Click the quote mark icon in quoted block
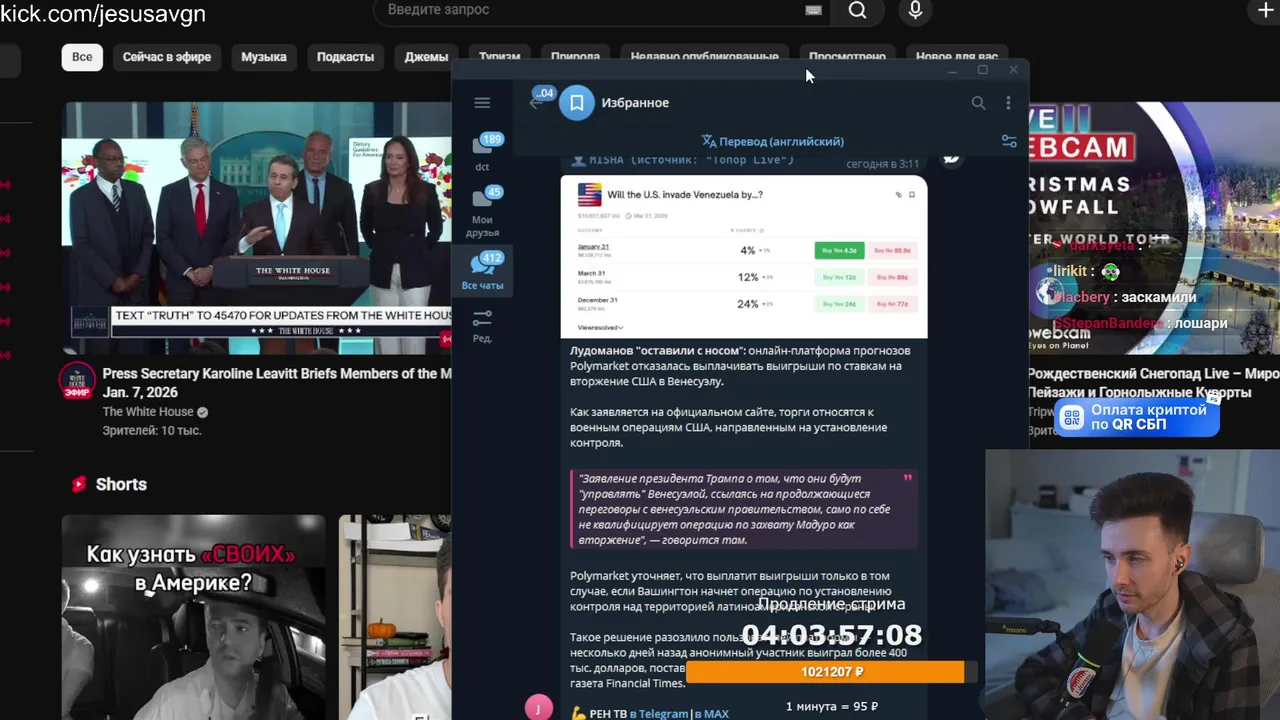The height and width of the screenshot is (720, 1280). pyautogui.click(x=908, y=478)
